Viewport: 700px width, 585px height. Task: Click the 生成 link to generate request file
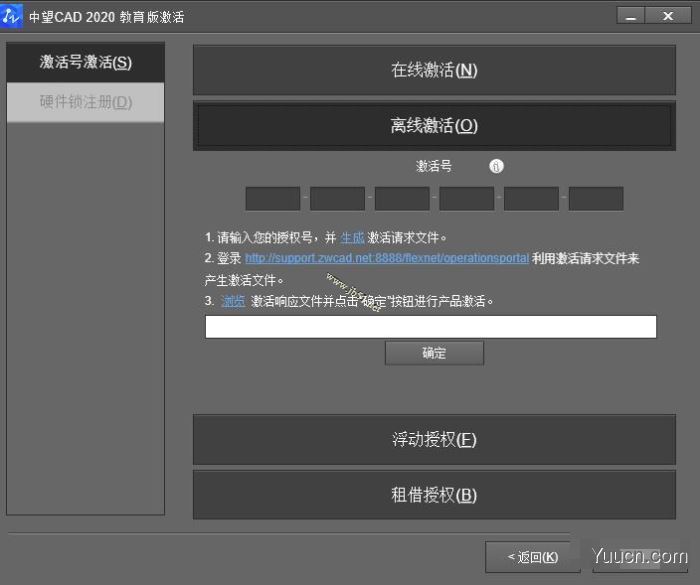(x=352, y=237)
